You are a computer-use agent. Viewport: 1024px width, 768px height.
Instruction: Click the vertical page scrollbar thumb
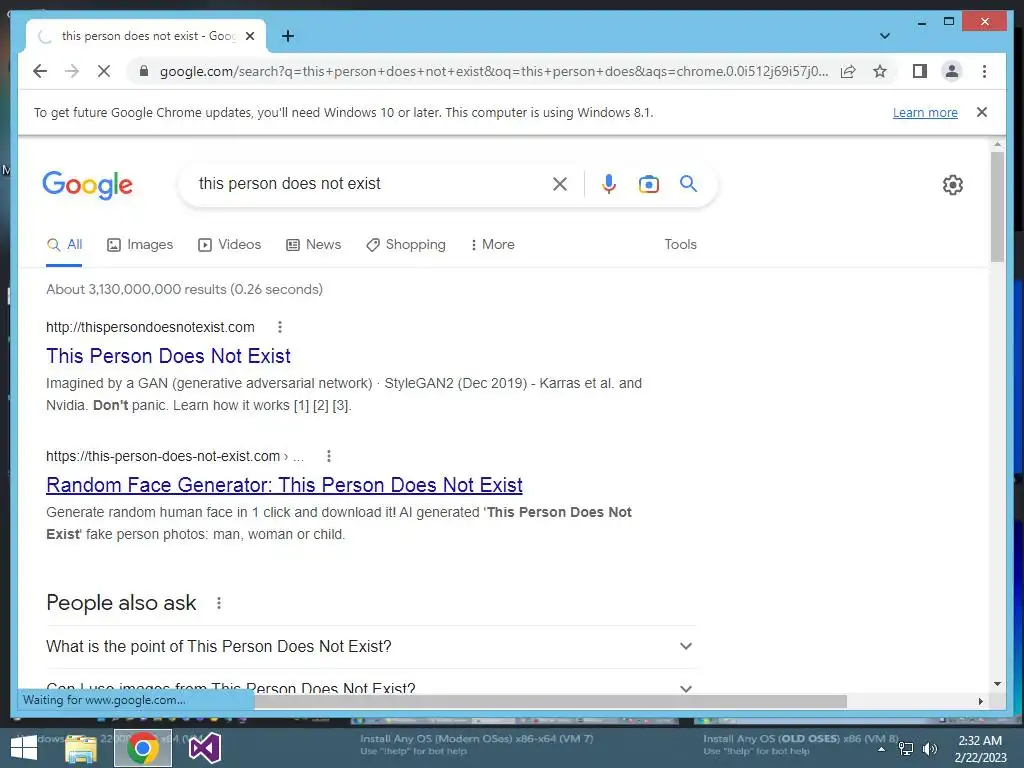pos(997,207)
